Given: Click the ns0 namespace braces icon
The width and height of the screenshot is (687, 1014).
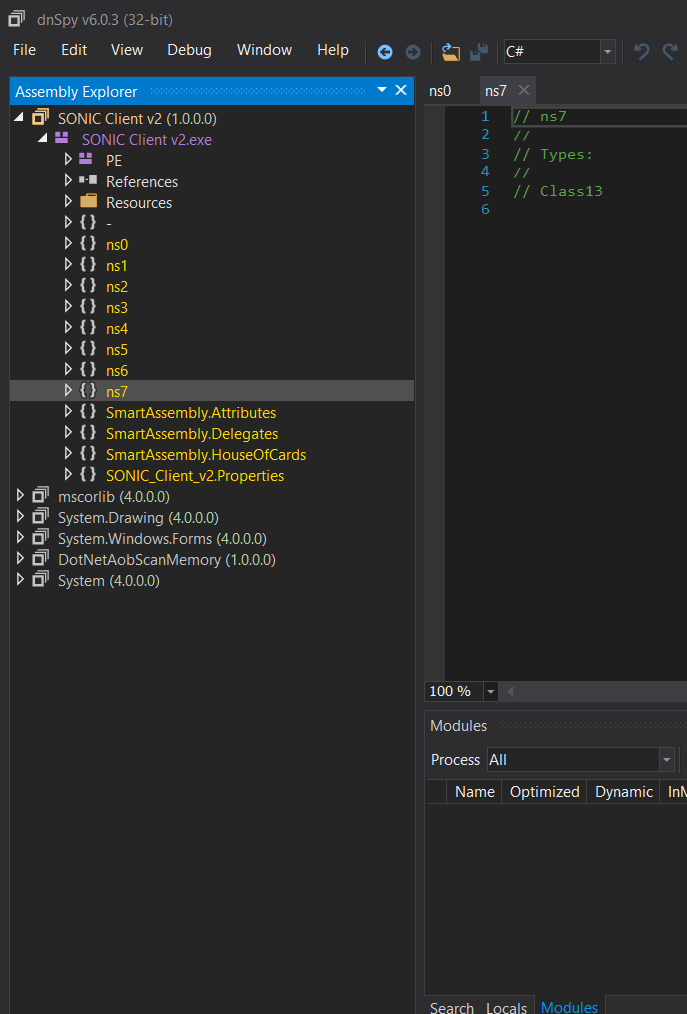Looking at the screenshot, I should (x=88, y=244).
